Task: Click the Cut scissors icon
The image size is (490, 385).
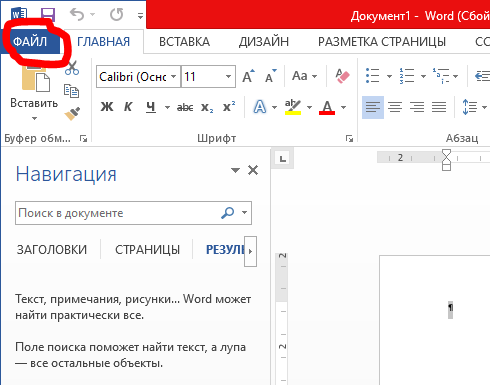Action: tap(72, 68)
